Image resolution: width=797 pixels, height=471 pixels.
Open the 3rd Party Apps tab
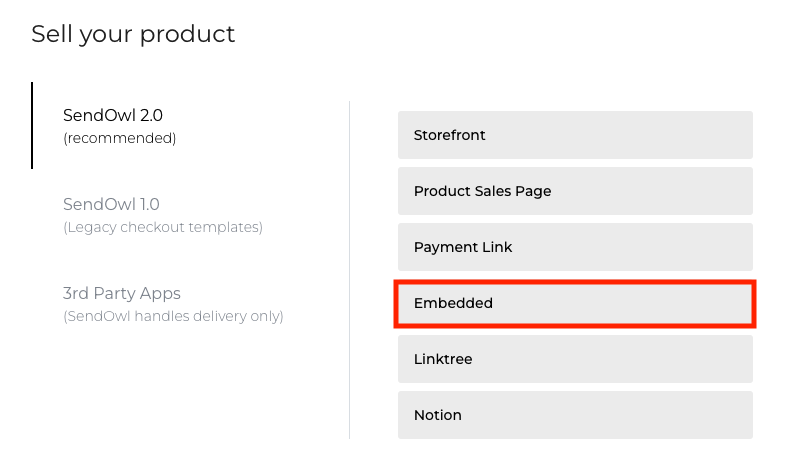pos(122,294)
